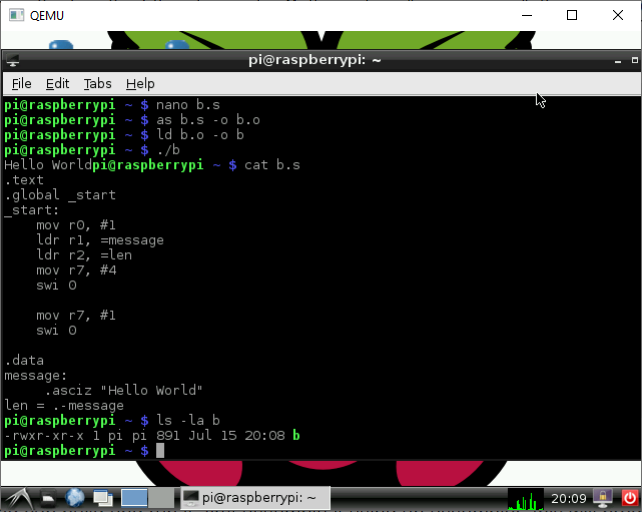This screenshot has width=642, height=512.
Task: Click the terminal cursor at last prompt
Action: coord(160,451)
